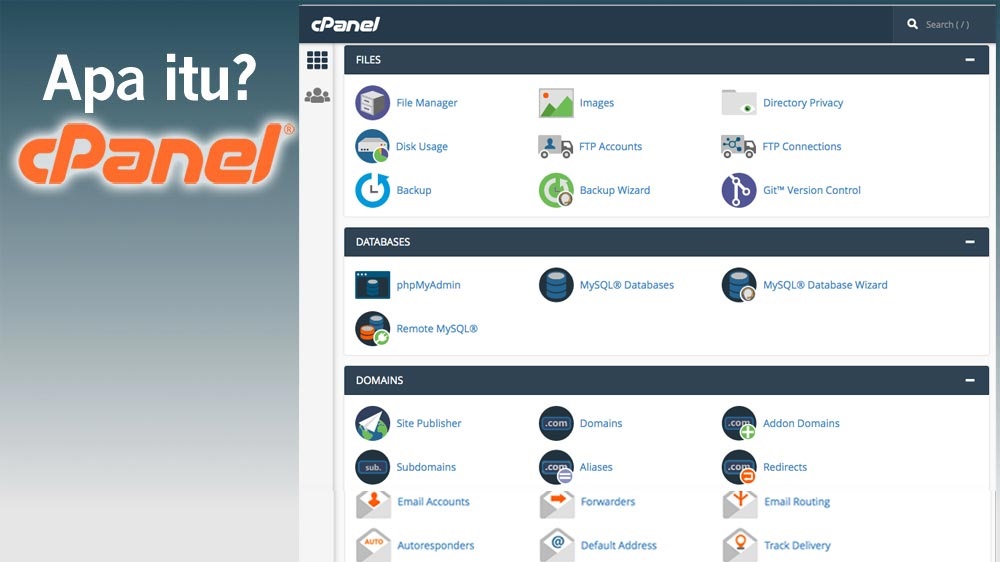Click the grid home icon in sidebar
Image resolution: width=1000 pixels, height=562 pixels.
[x=317, y=60]
